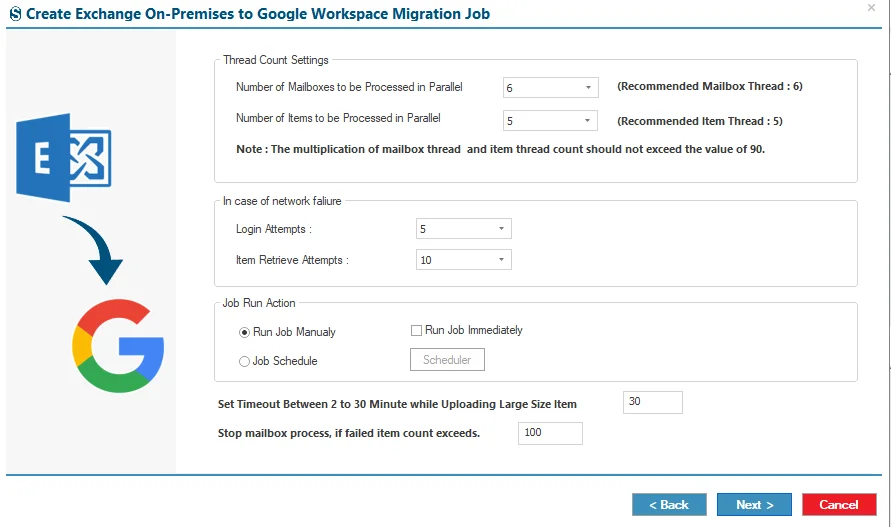Click the blue curved arrow graphic
The width and height of the screenshot is (891, 527).
pyautogui.click(x=93, y=250)
